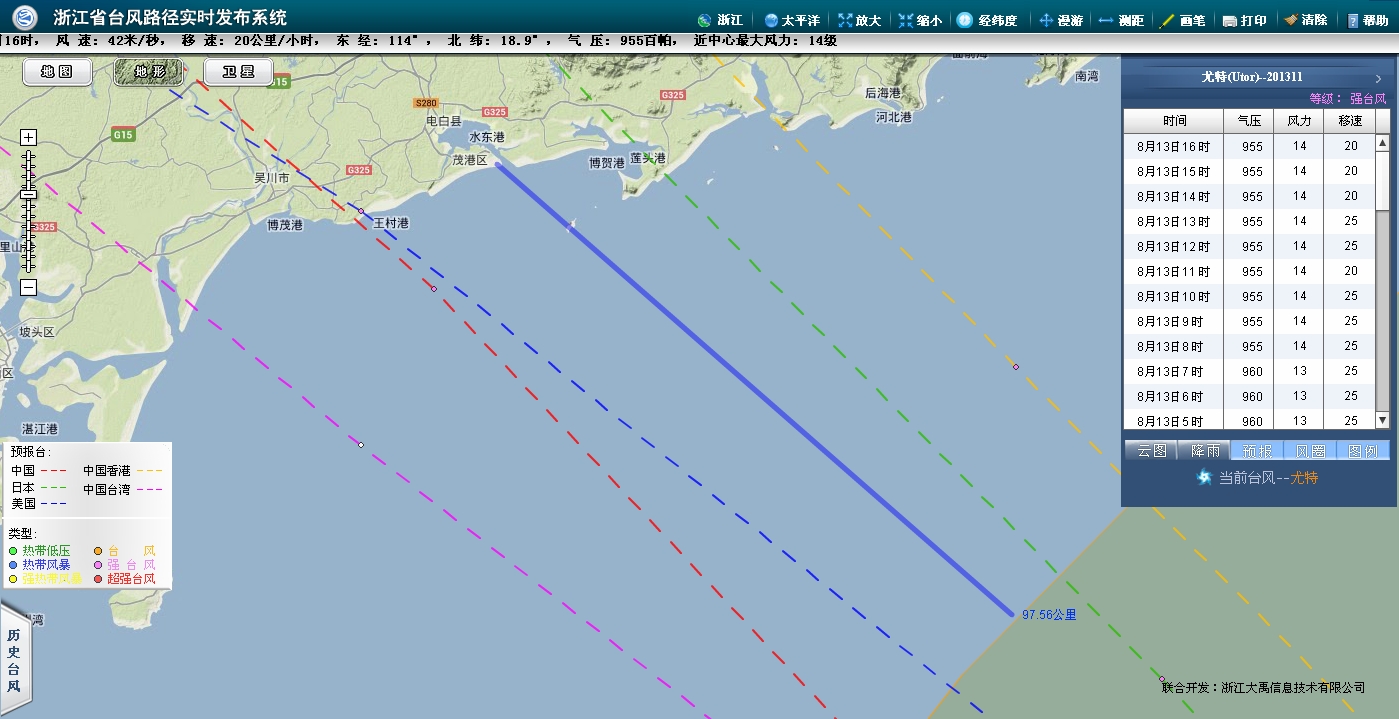The width and height of the screenshot is (1399, 719).
Task: Click the table scrollbar down arrow
Action: 1382,420
